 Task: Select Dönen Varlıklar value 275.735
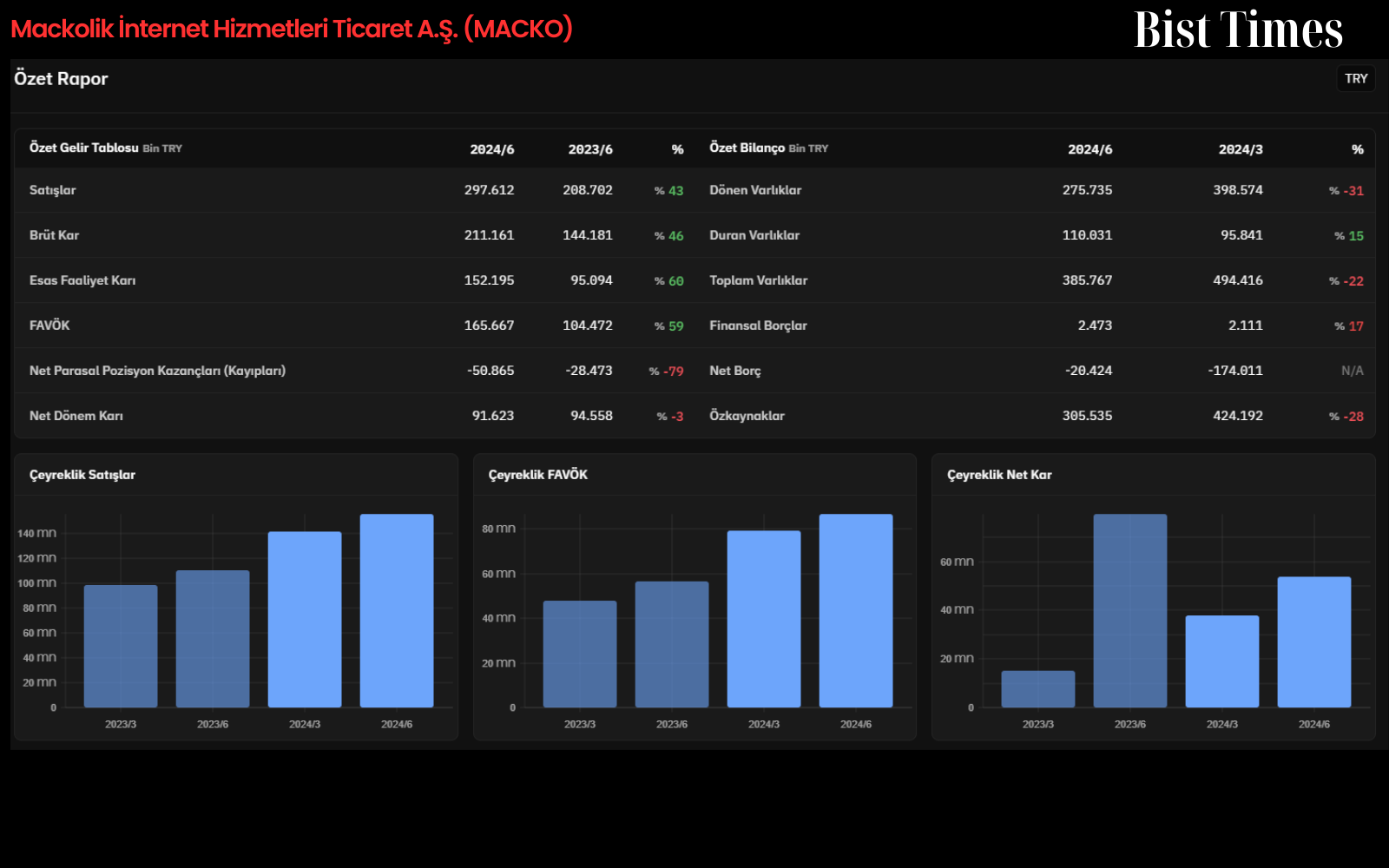click(x=1087, y=190)
